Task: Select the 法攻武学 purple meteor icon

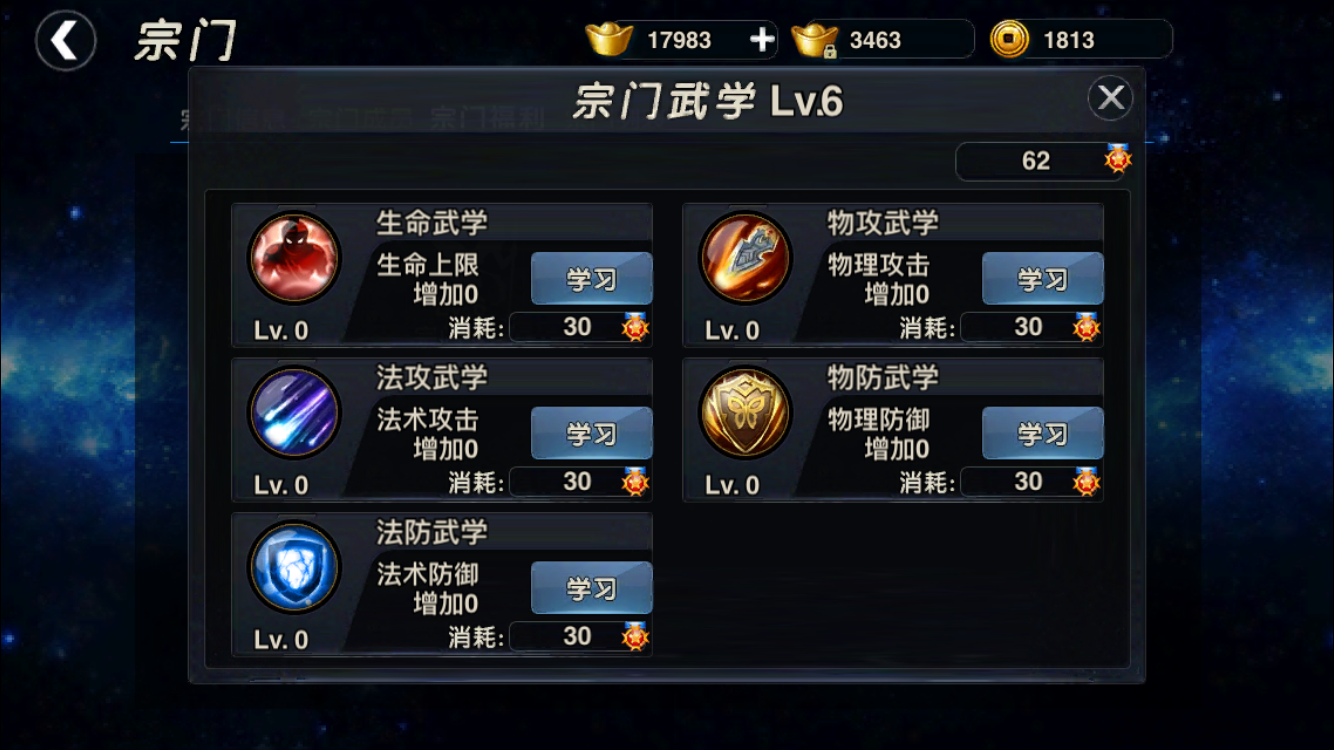Action: [294, 413]
